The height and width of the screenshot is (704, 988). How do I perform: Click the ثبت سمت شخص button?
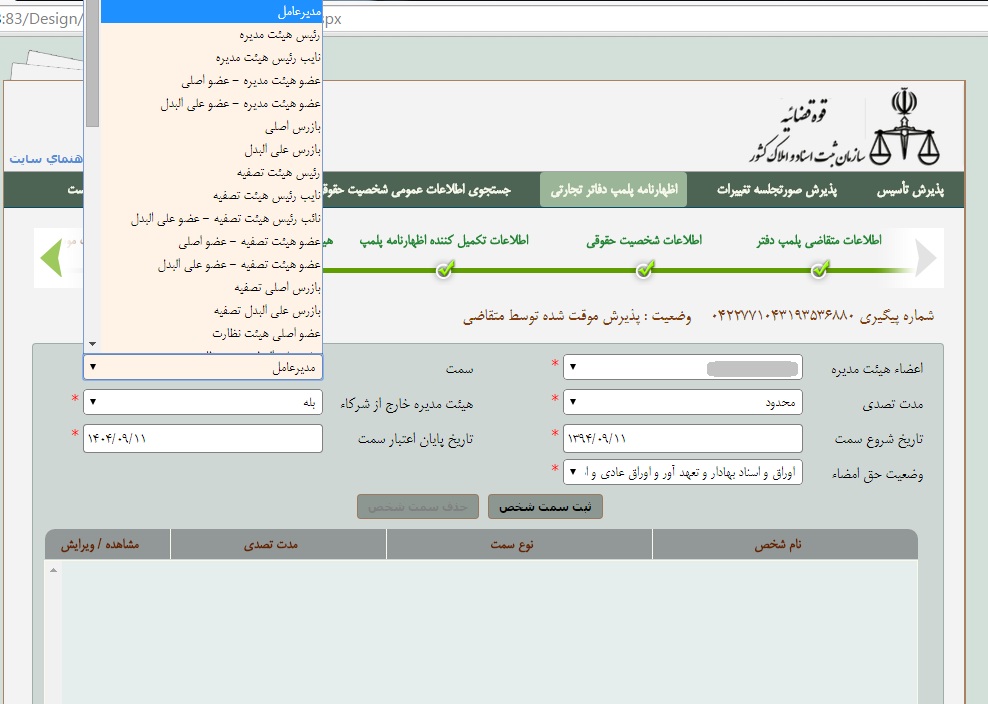pos(545,507)
